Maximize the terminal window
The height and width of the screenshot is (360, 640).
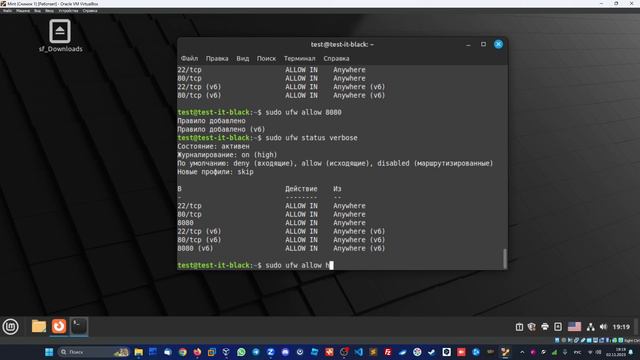[x=483, y=44]
